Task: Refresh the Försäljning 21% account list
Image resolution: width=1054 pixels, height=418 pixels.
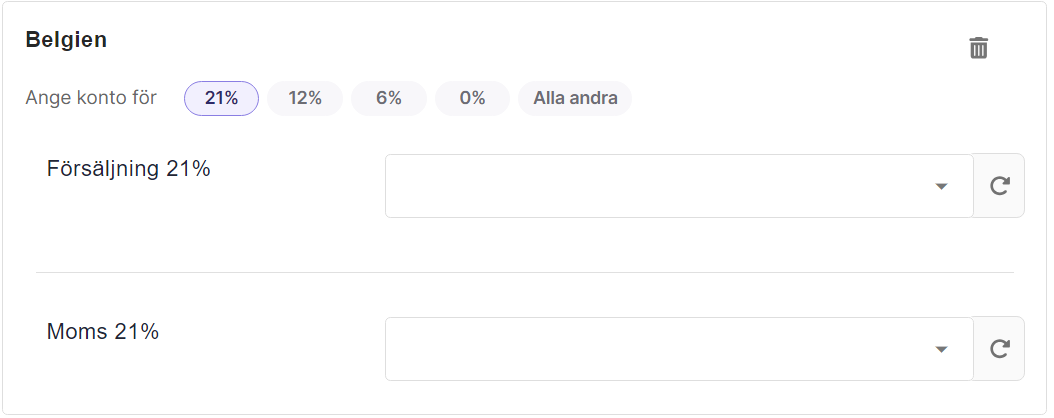Action: click(1000, 185)
